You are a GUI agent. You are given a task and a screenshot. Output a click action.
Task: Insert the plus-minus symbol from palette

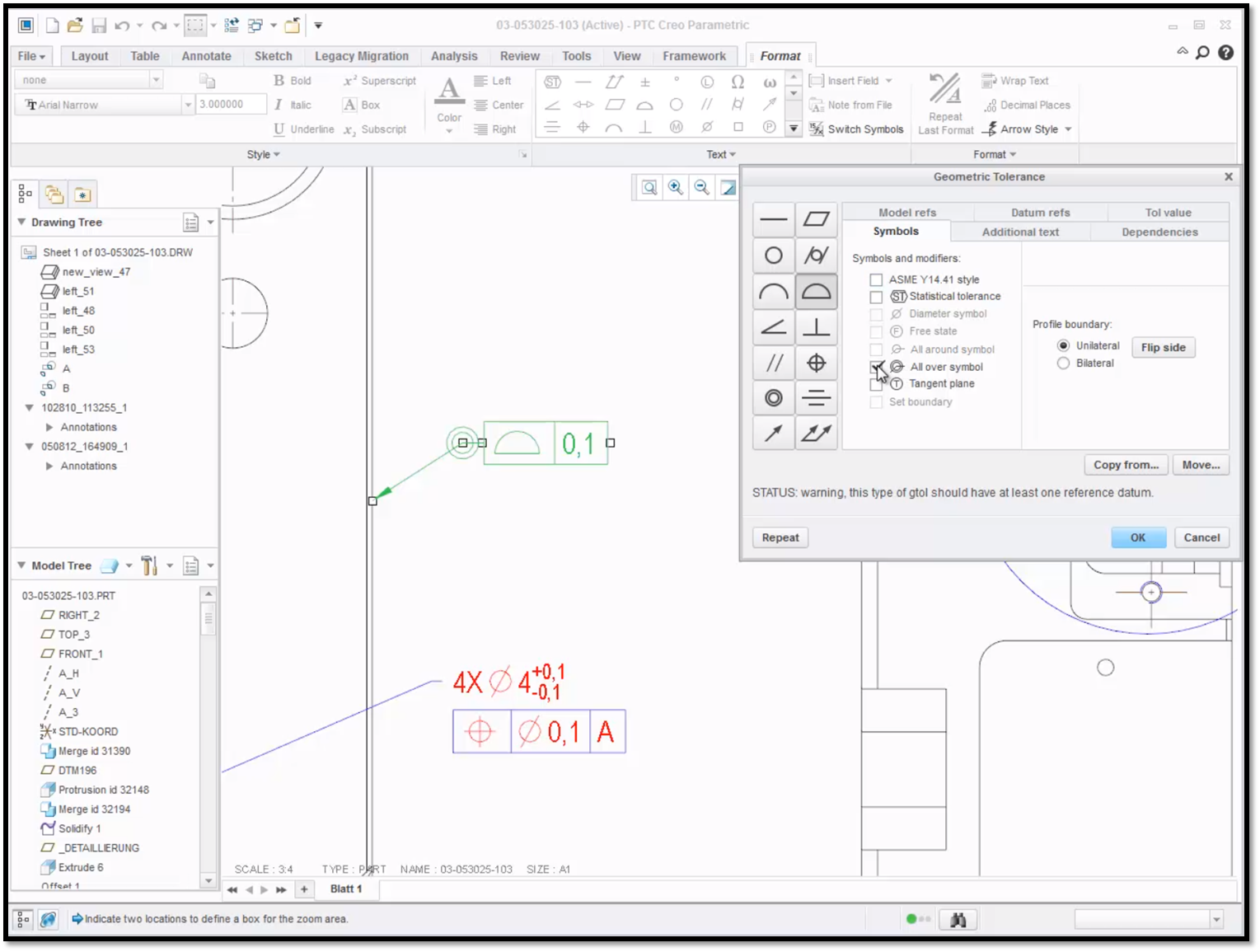click(645, 82)
